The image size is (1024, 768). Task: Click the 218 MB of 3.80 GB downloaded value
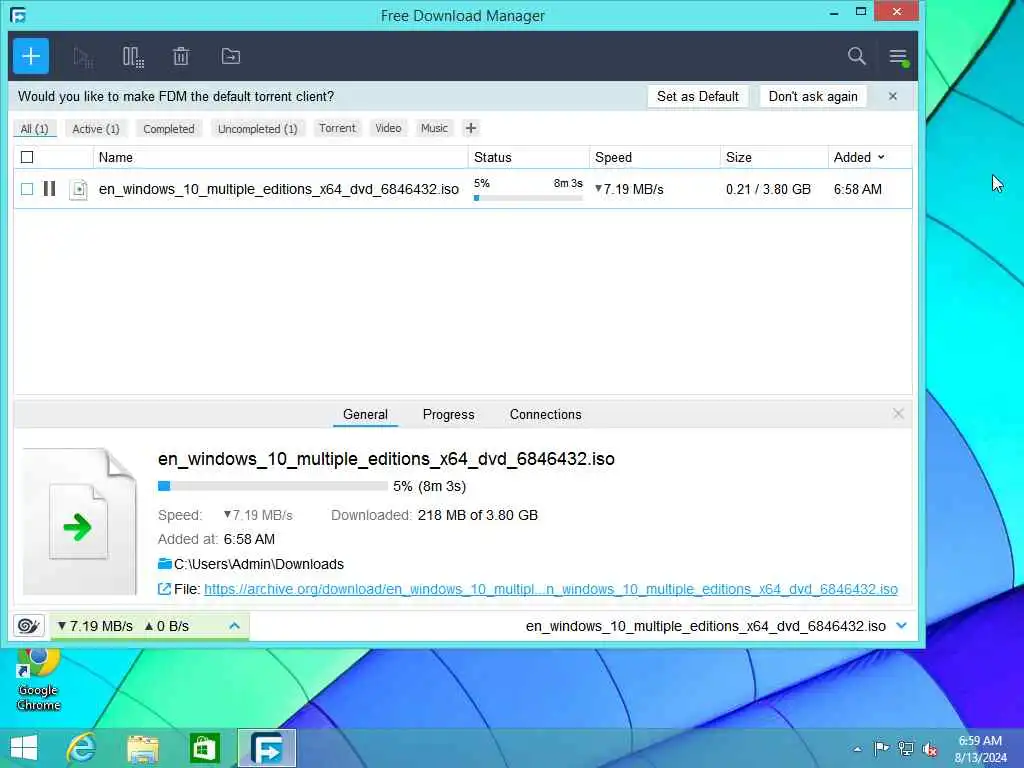coord(477,515)
